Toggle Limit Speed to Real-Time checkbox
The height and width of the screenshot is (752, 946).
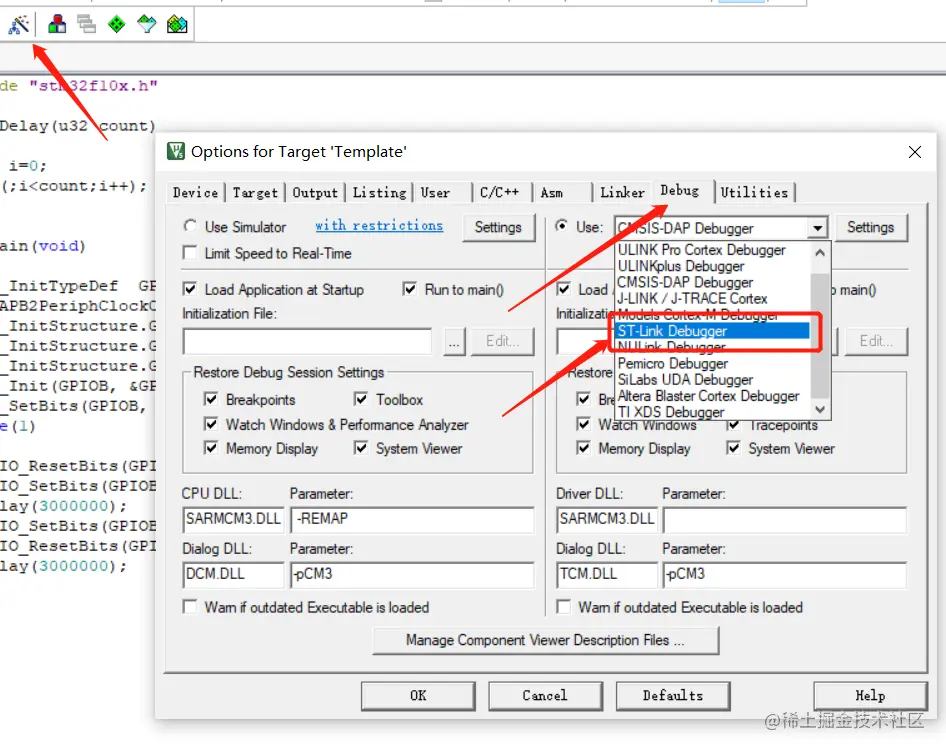[x=190, y=253]
